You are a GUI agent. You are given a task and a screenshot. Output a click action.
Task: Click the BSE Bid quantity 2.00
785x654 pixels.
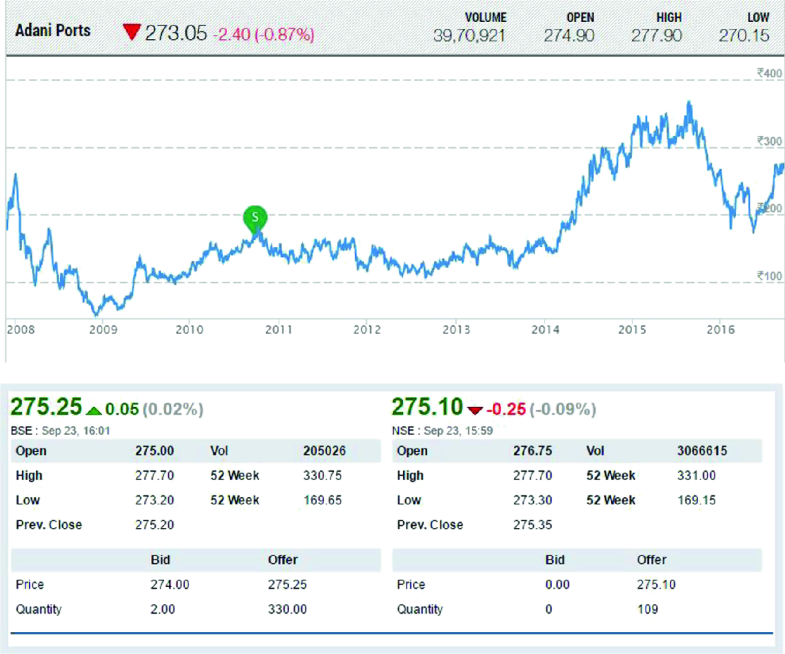coord(163,609)
